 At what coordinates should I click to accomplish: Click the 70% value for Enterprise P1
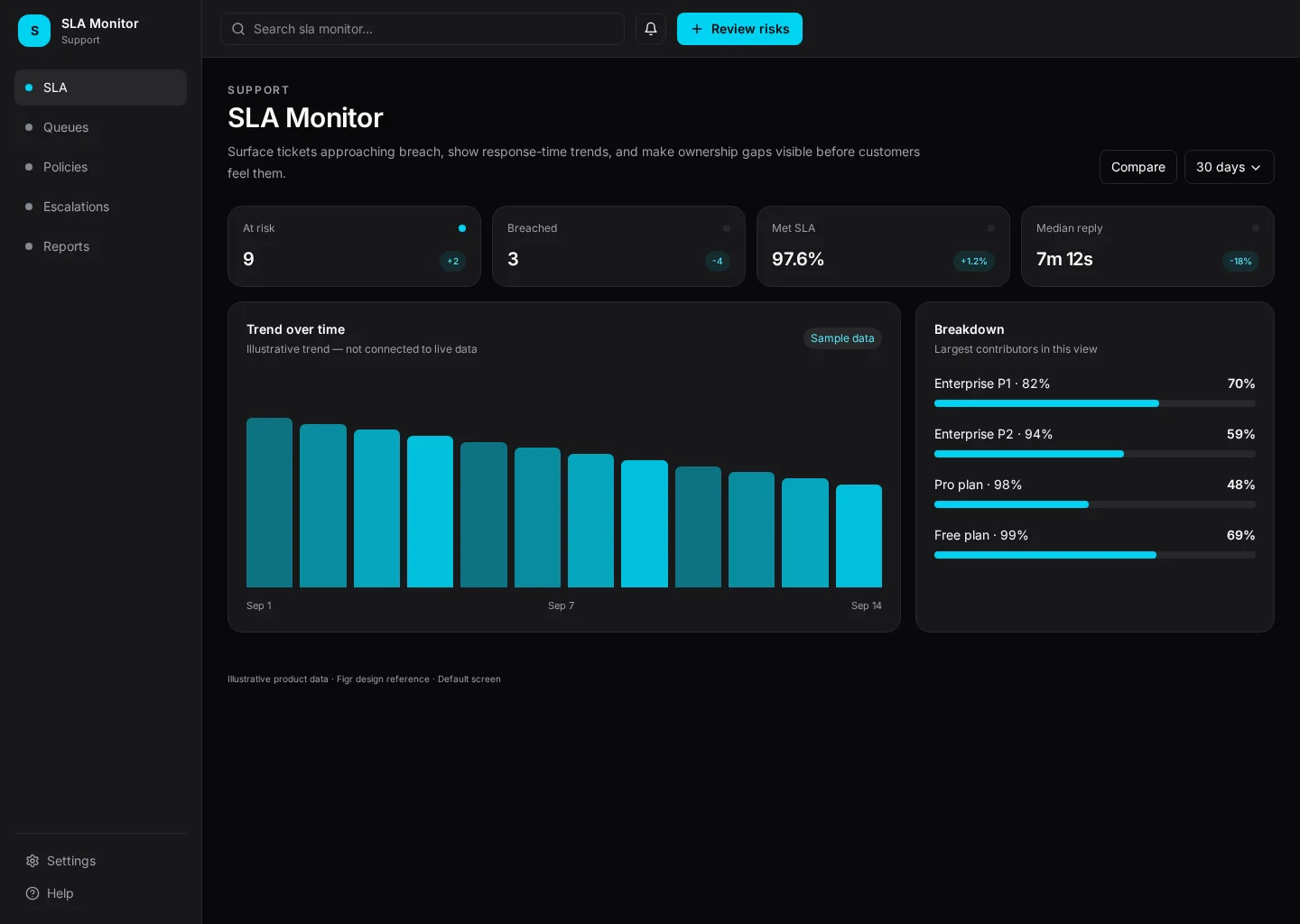pos(1241,383)
